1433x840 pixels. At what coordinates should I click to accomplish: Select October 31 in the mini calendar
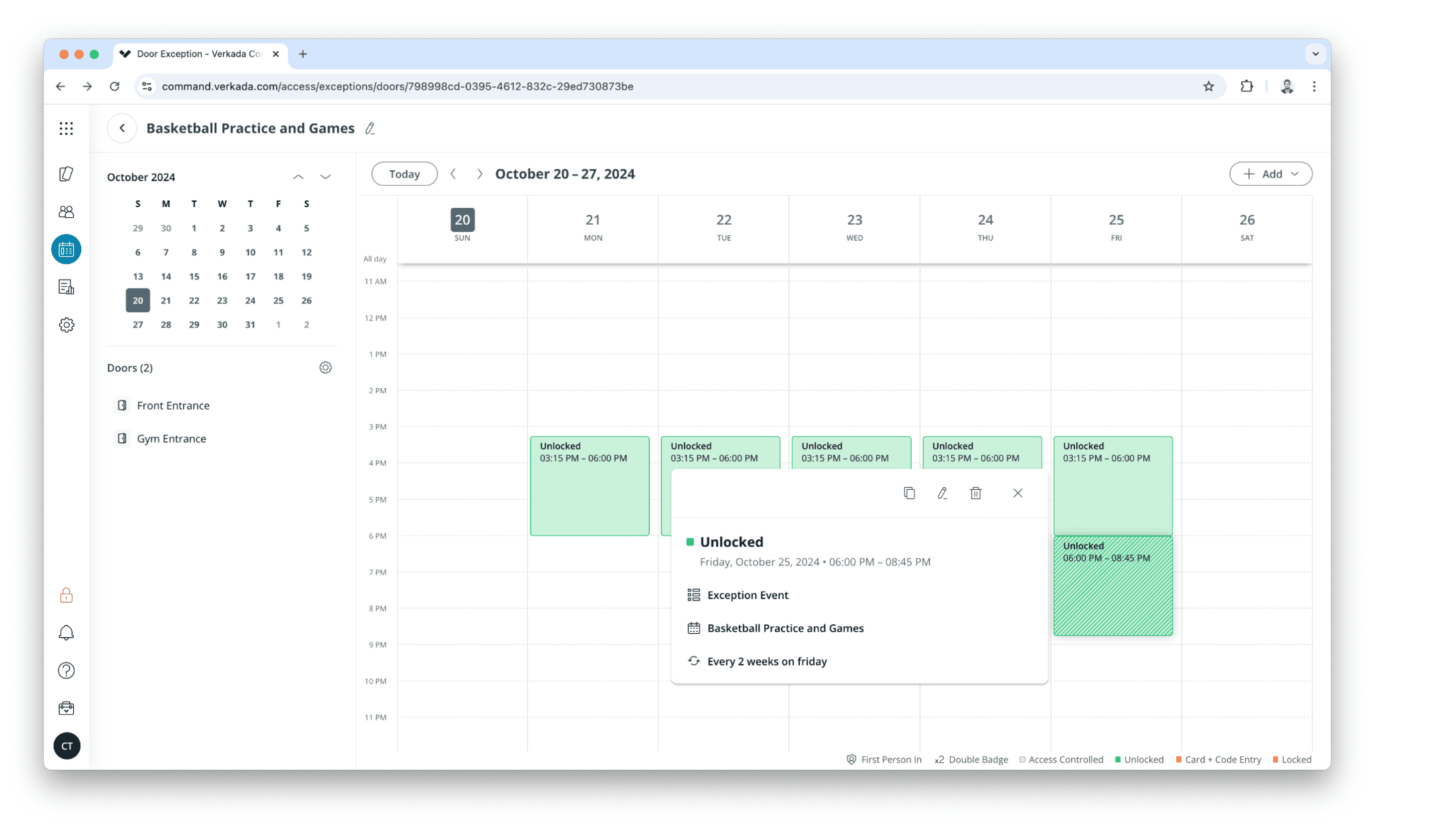click(250, 324)
